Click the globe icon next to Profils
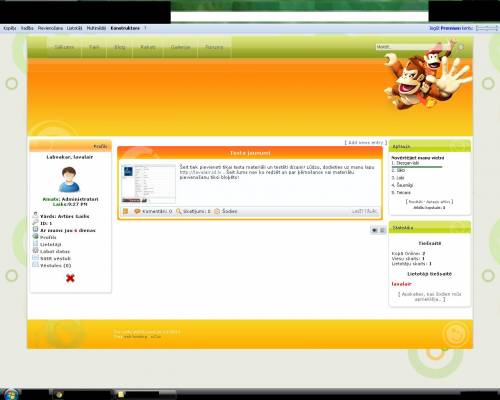 tap(36, 237)
